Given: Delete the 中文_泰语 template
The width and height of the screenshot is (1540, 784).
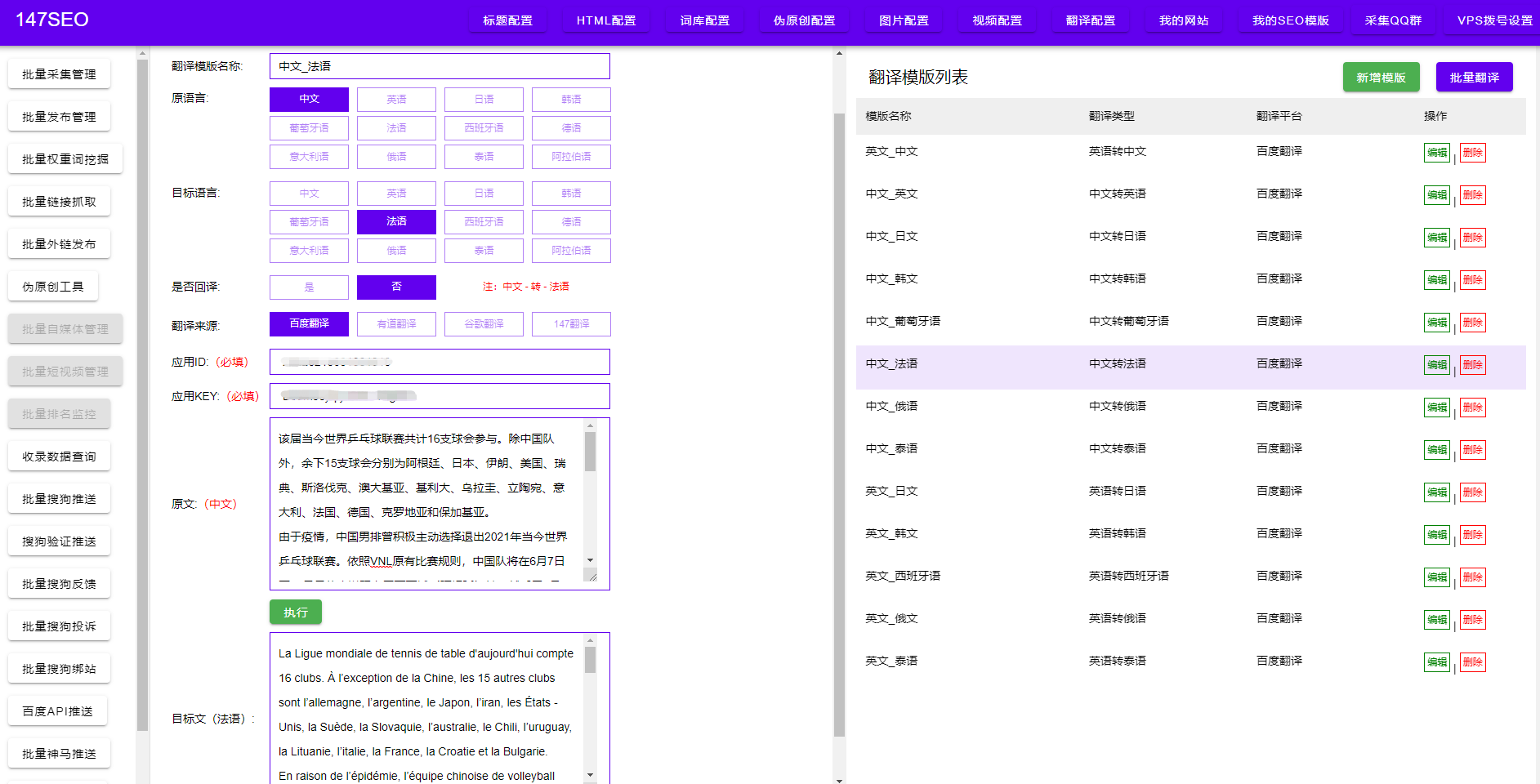Looking at the screenshot, I should pyautogui.click(x=1473, y=449).
